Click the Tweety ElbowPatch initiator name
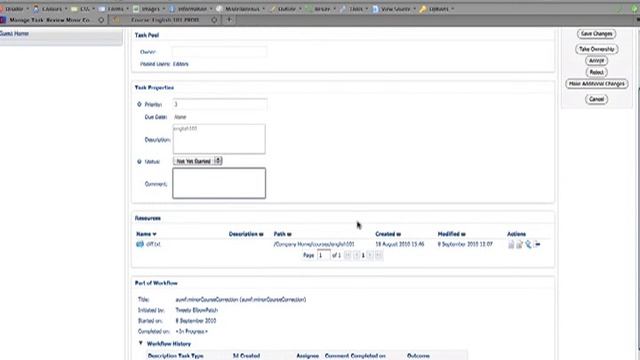The width and height of the screenshot is (640, 360). (196, 310)
